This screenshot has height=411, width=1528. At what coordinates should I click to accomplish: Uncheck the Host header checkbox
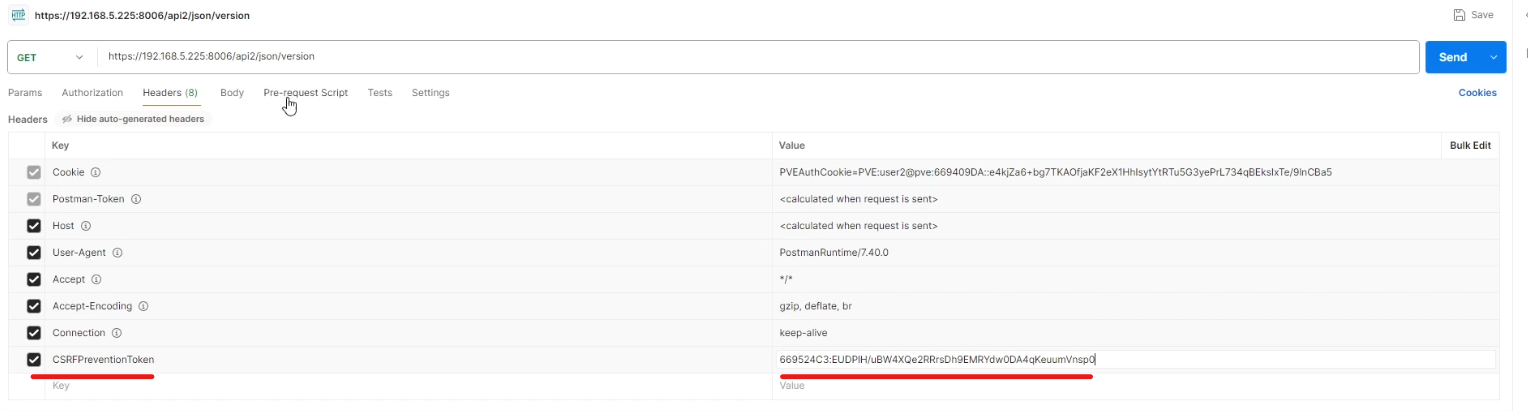(x=33, y=226)
